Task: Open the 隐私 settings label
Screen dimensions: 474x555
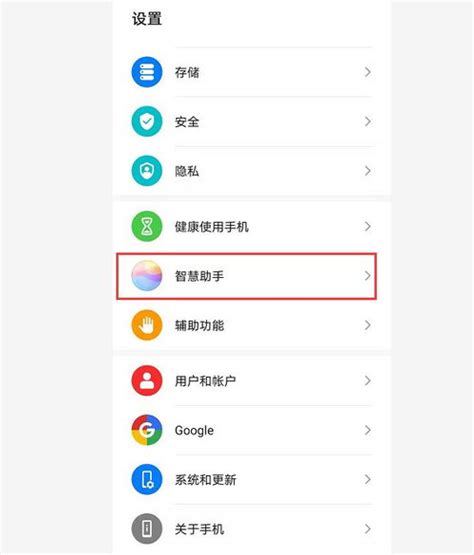Action: pos(187,171)
